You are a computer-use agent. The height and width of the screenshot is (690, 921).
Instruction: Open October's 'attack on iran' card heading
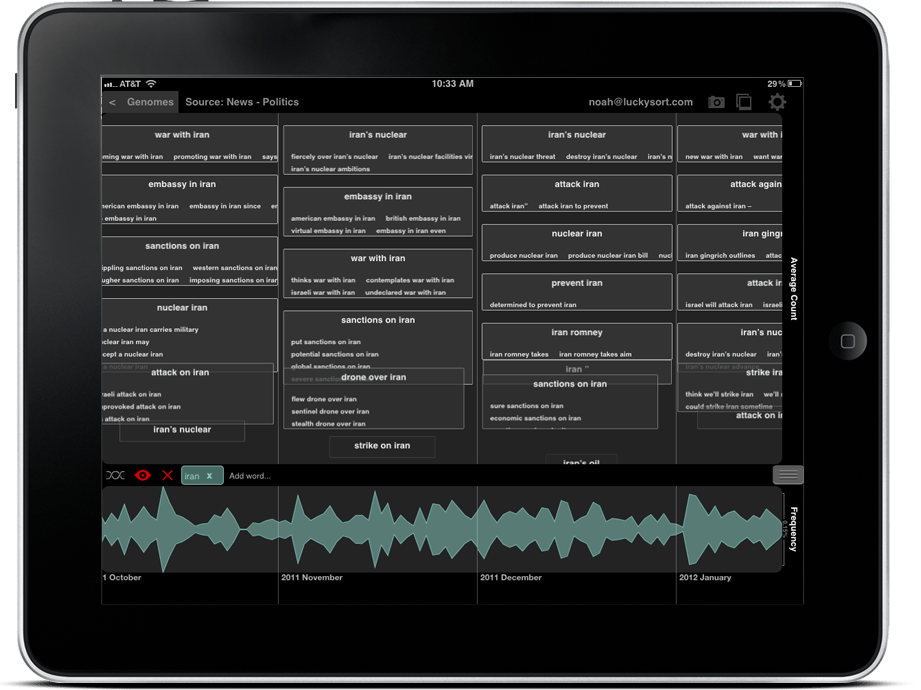(180, 373)
